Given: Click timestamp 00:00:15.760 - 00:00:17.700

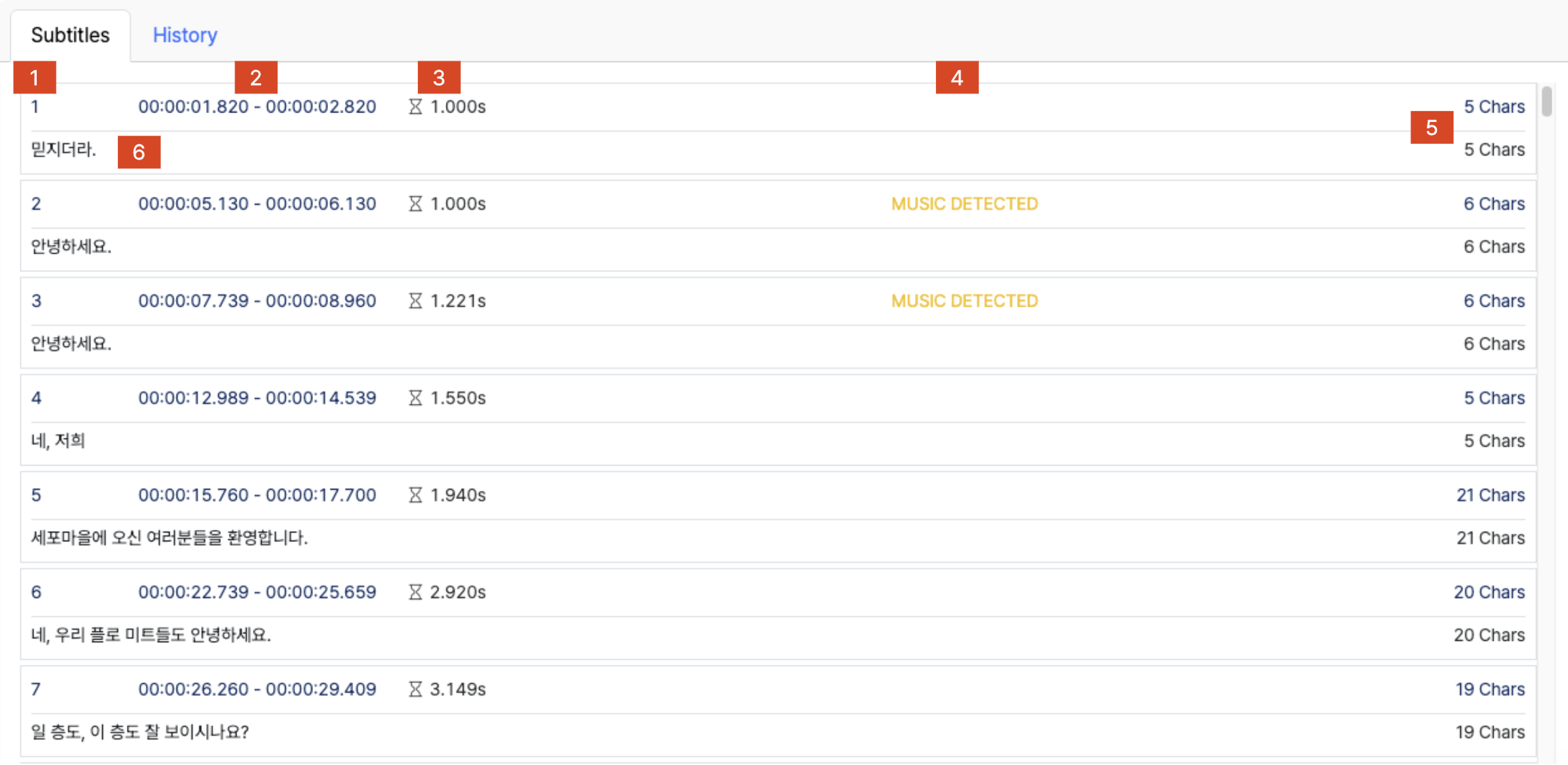Looking at the screenshot, I should (x=257, y=495).
